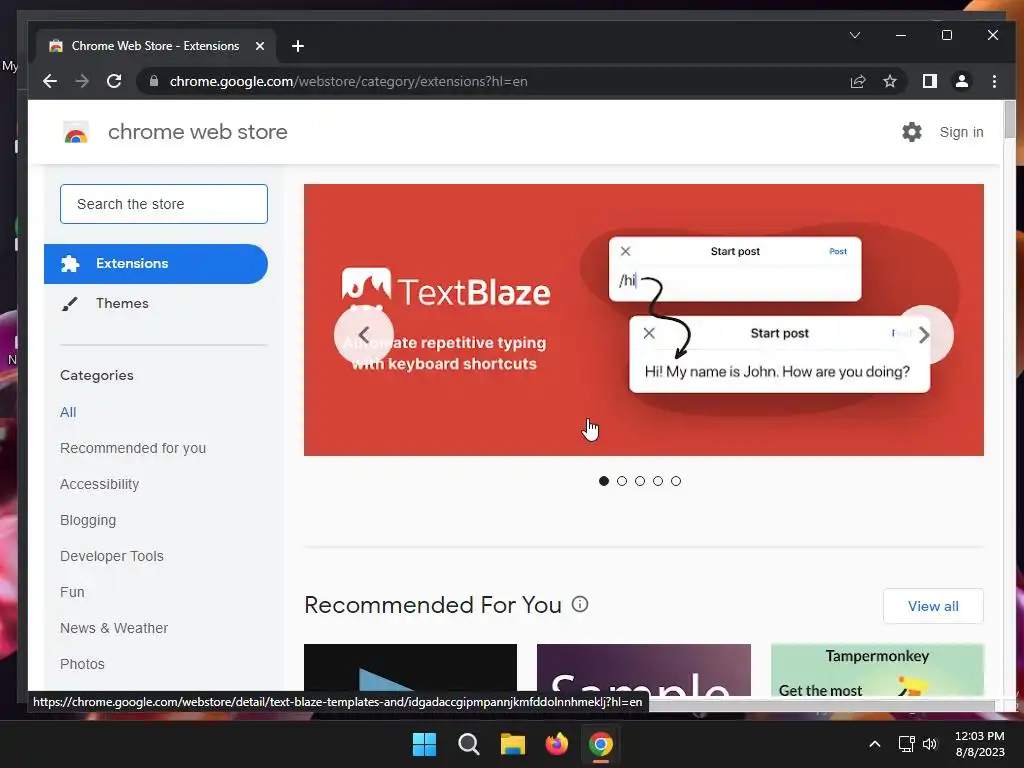Select the first carousel dot
1024x768 pixels.
[603, 481]
